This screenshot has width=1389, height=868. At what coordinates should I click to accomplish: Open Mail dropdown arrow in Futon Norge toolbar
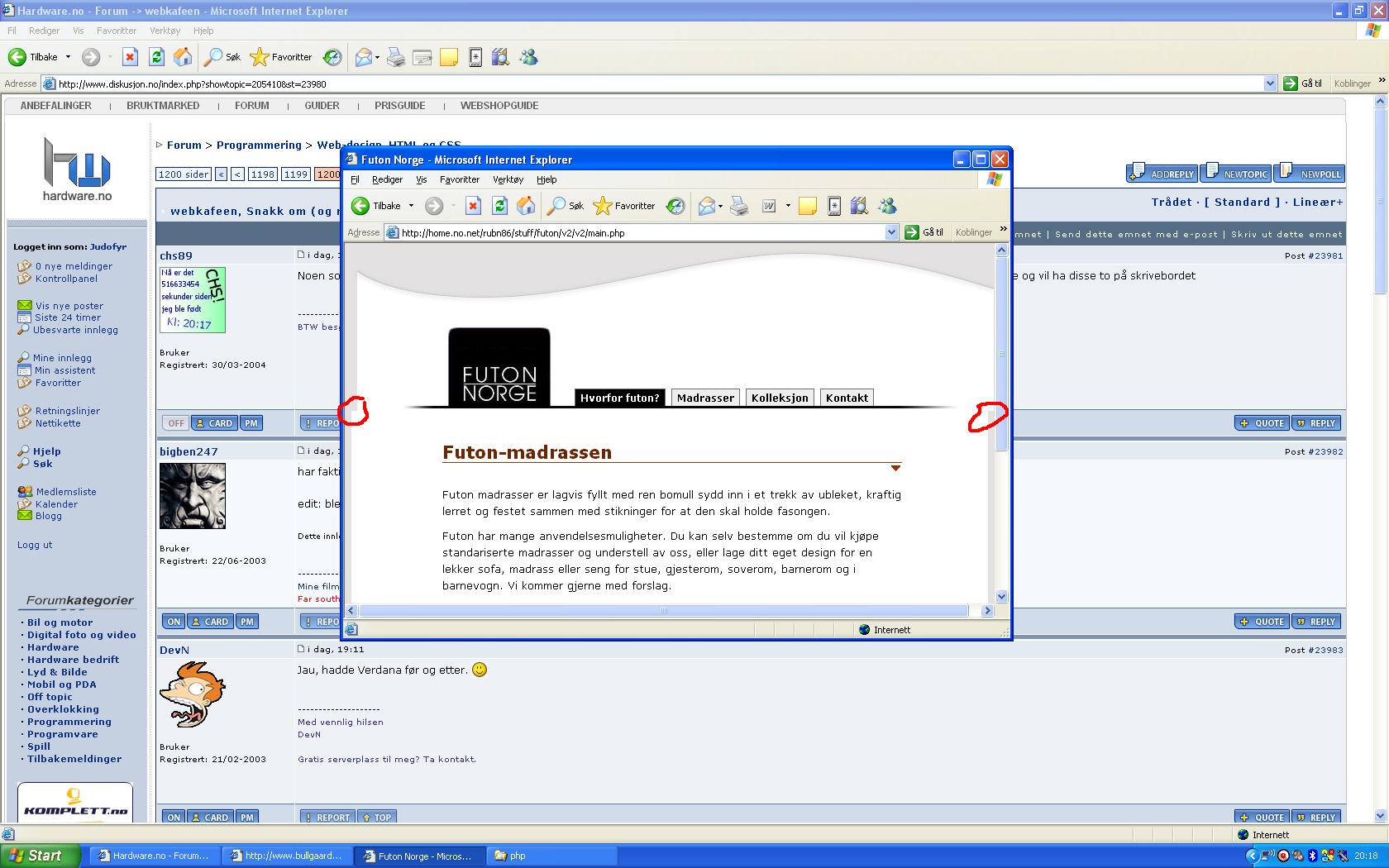[x=721, y=206]
